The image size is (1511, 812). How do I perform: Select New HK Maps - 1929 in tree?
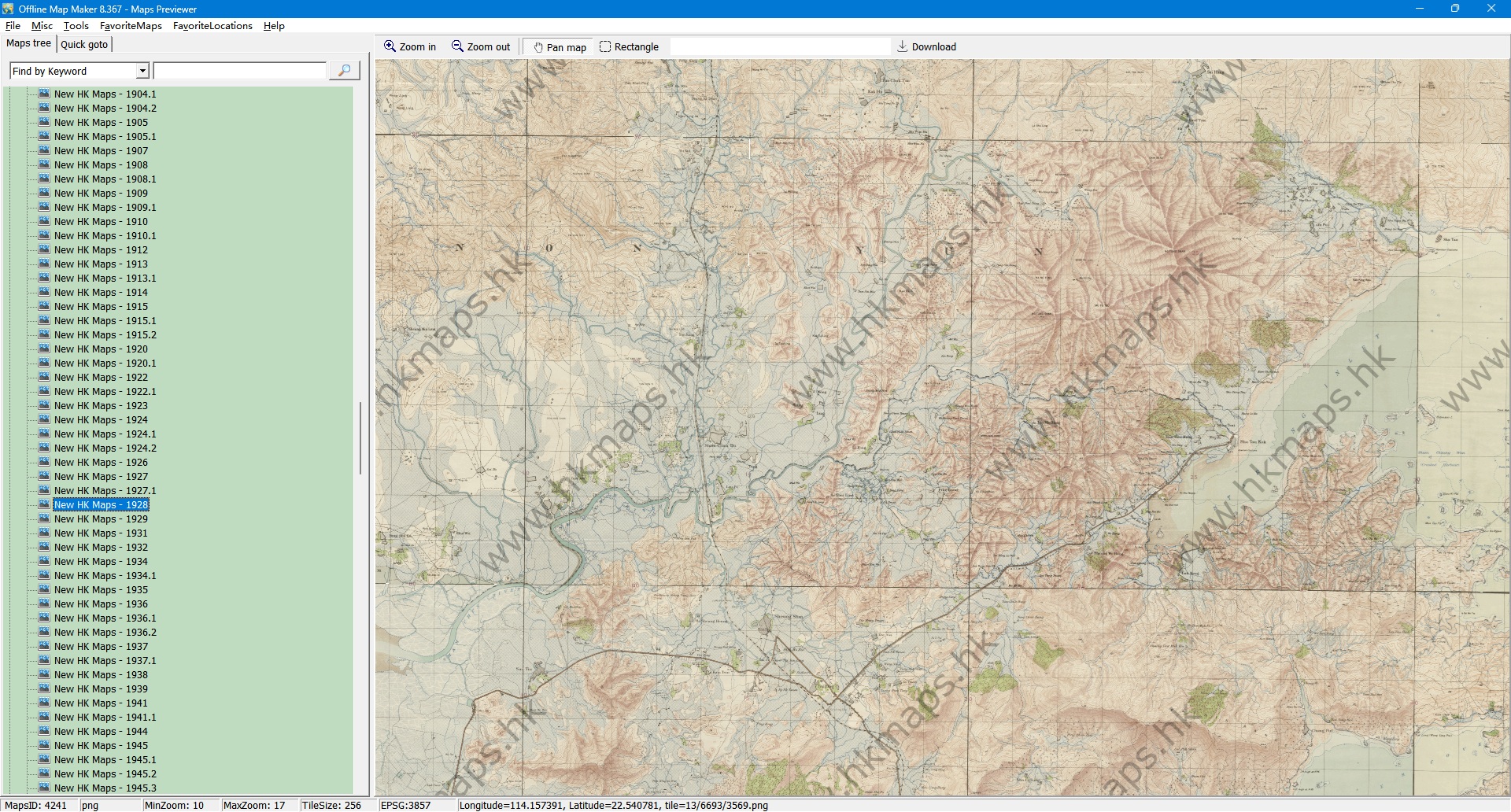(x=101, y=519)
